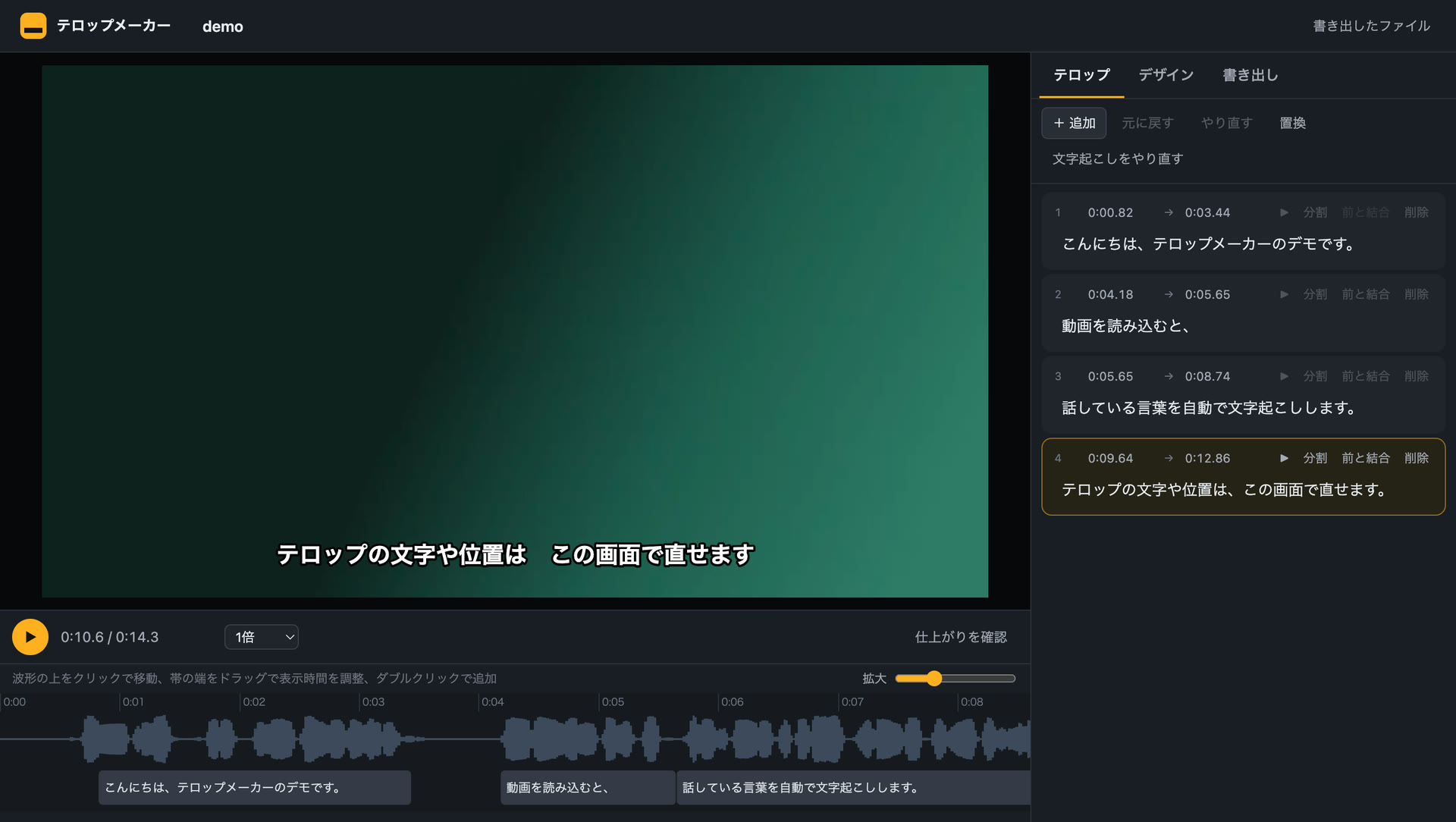
Task: Click the arrow between caption 1 times
Action: pos(1168,212)
